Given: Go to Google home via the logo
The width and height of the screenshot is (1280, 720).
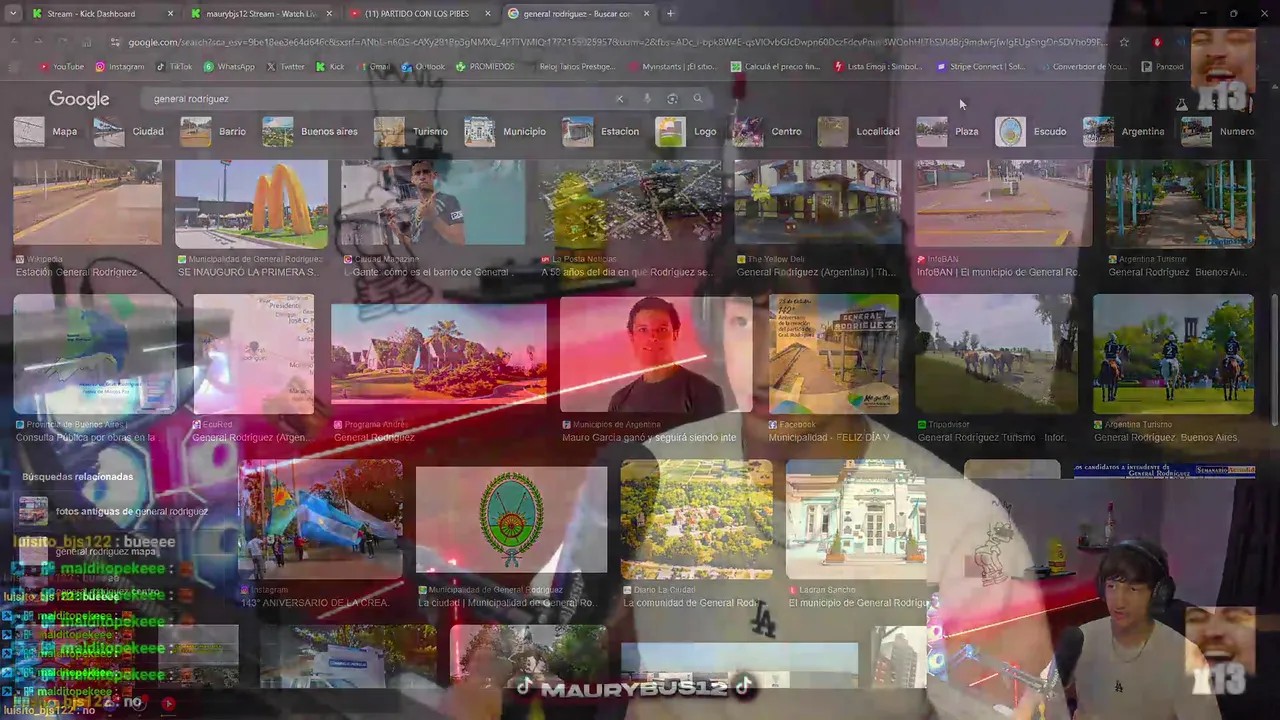Looking at the screenshot, I should coord(79,99).
